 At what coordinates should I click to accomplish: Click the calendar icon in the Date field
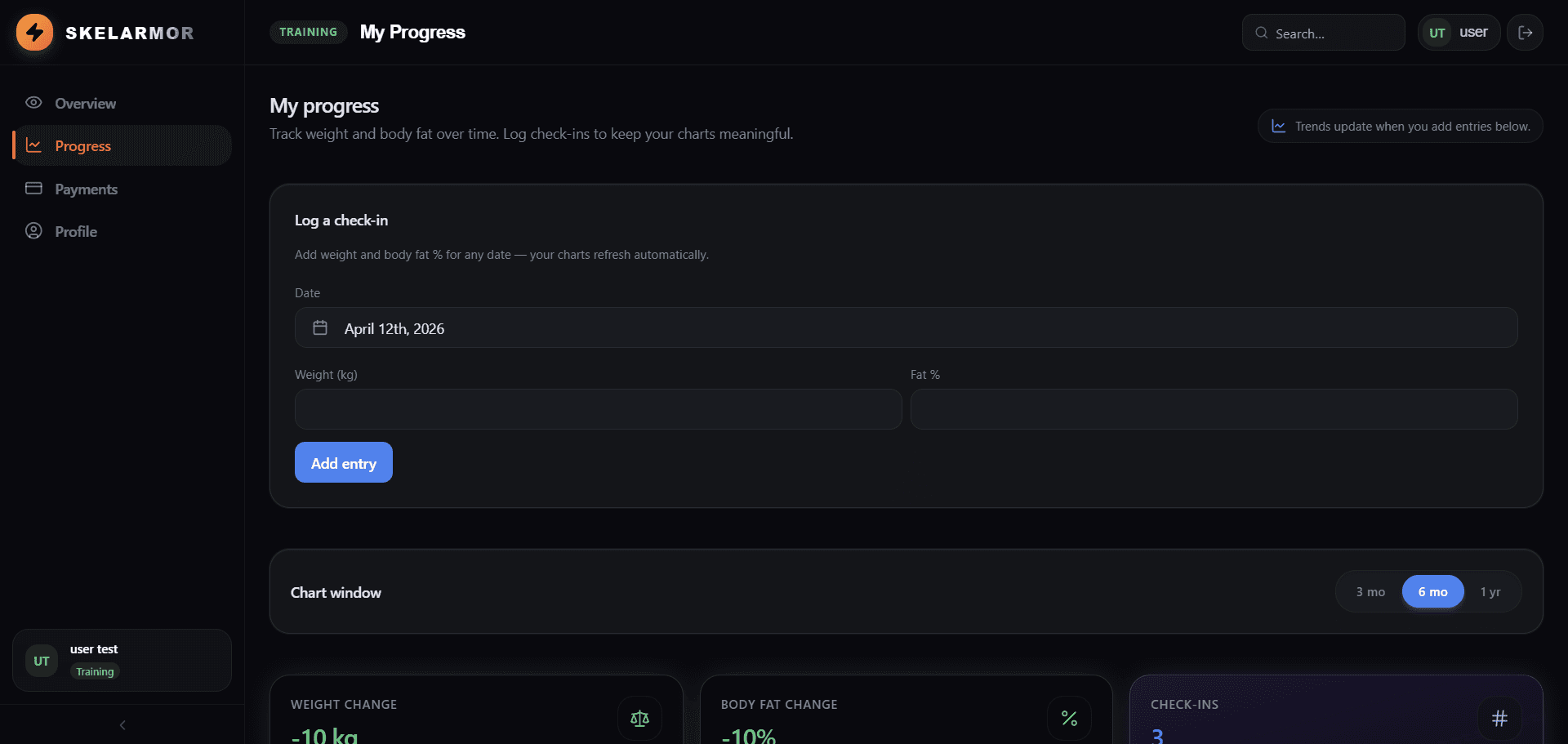click(x=320, y=327)
